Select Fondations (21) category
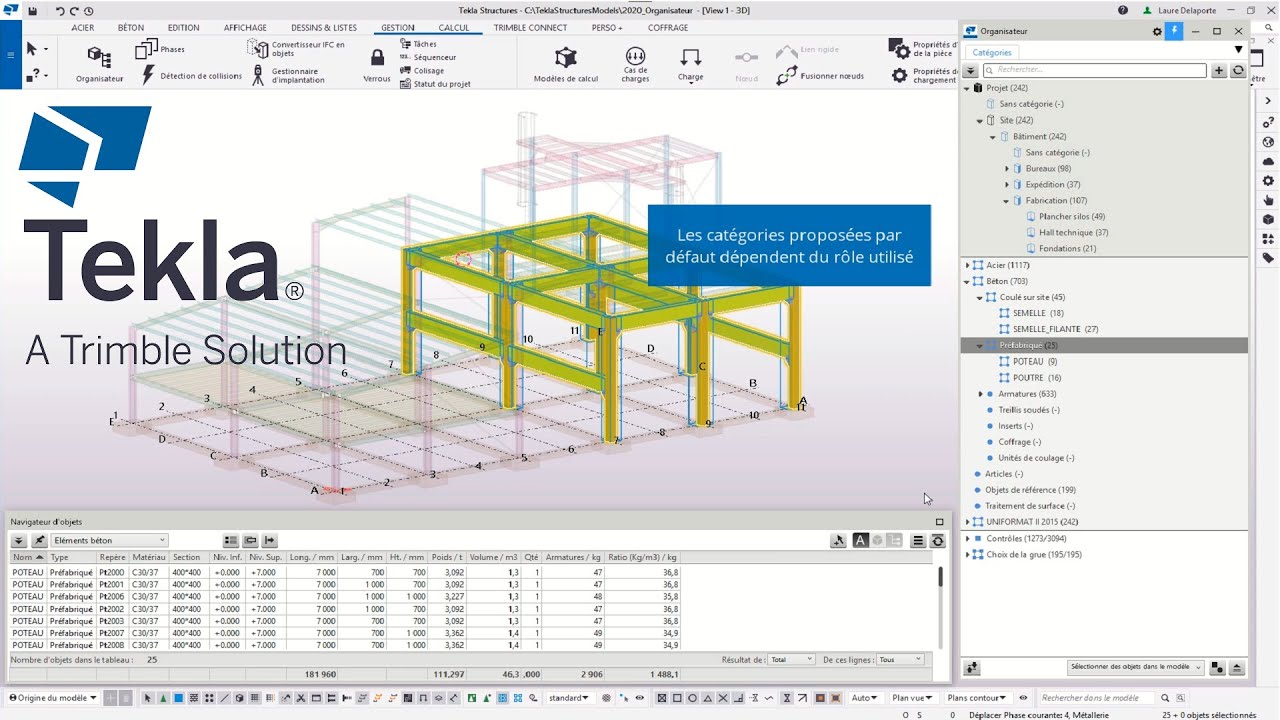Viewport: 1280px width, 720px height. pyautogui.click(x=1068, y=248)
